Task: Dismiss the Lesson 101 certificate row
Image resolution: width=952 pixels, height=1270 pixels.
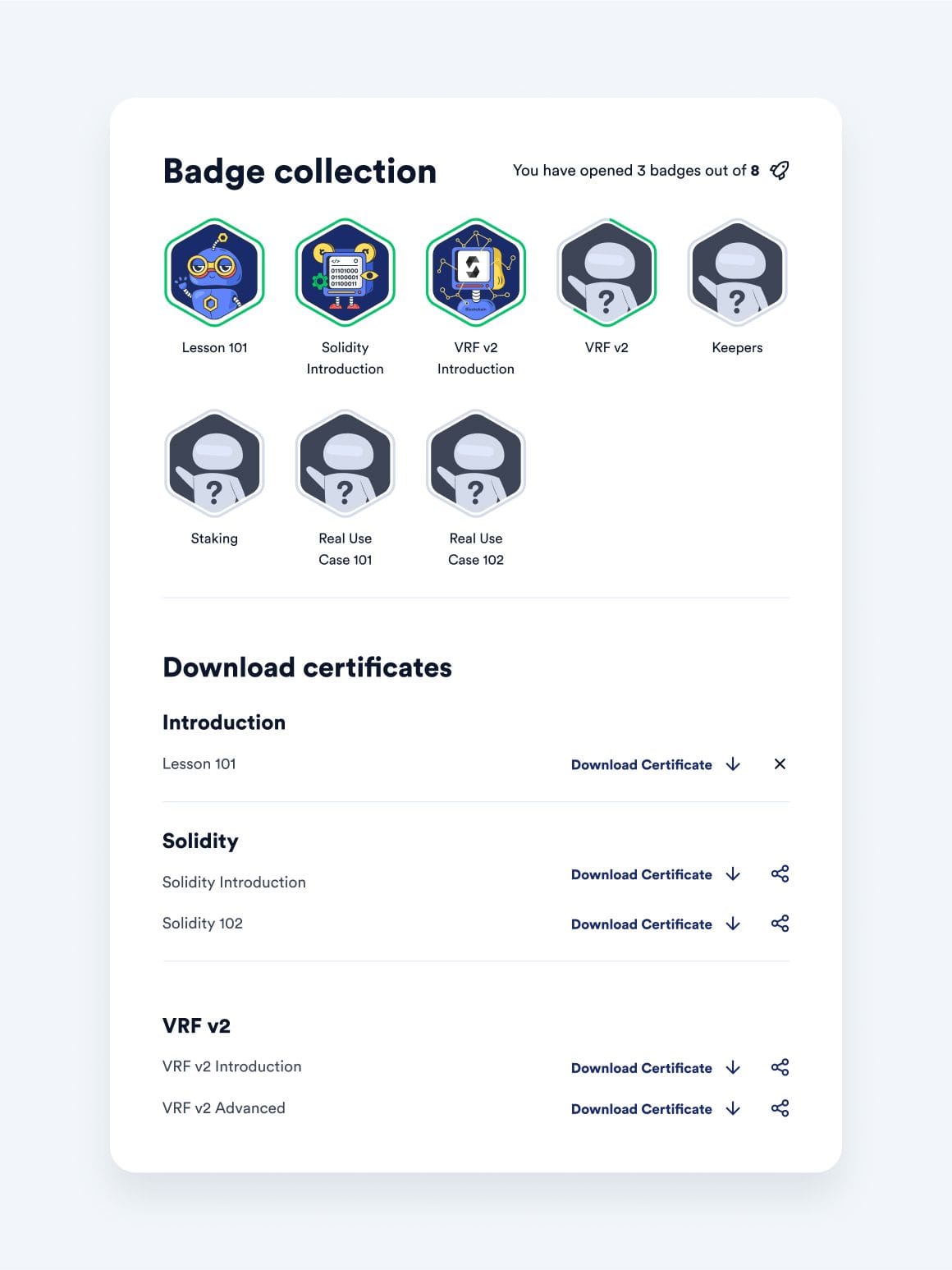Action: click(x=780, y=763)
